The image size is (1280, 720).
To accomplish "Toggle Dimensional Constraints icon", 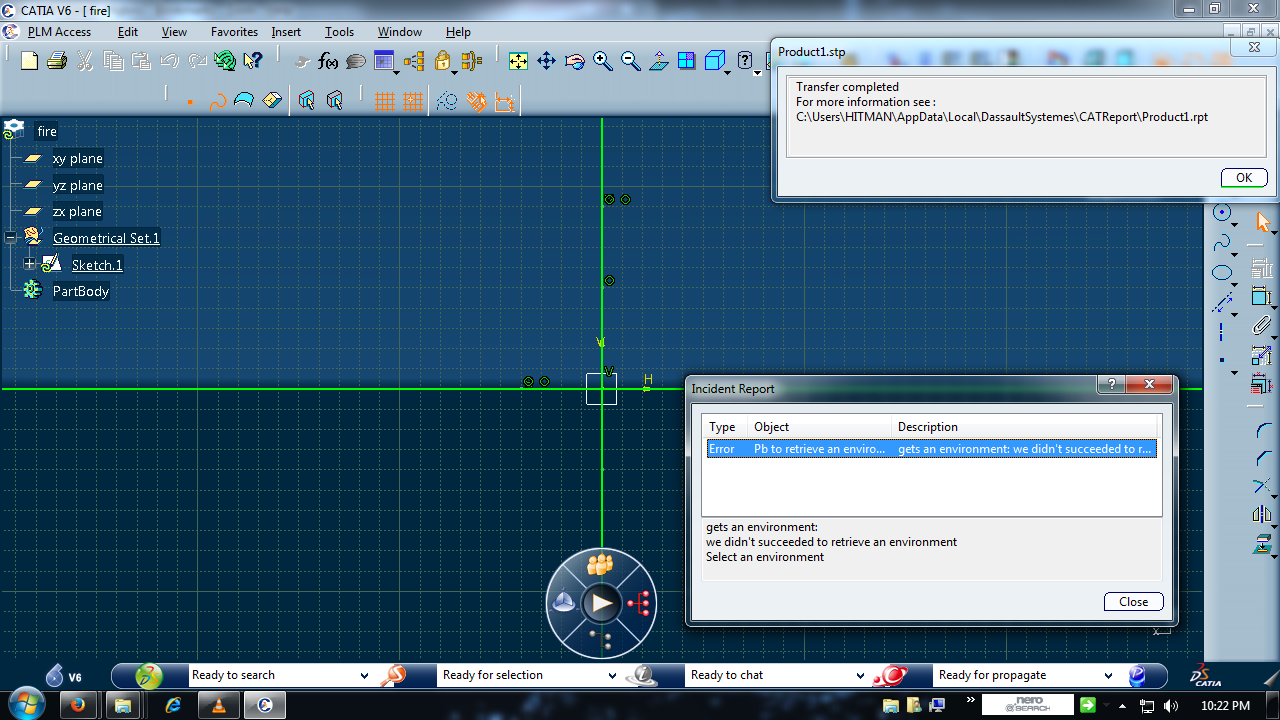I will [504, 101].
